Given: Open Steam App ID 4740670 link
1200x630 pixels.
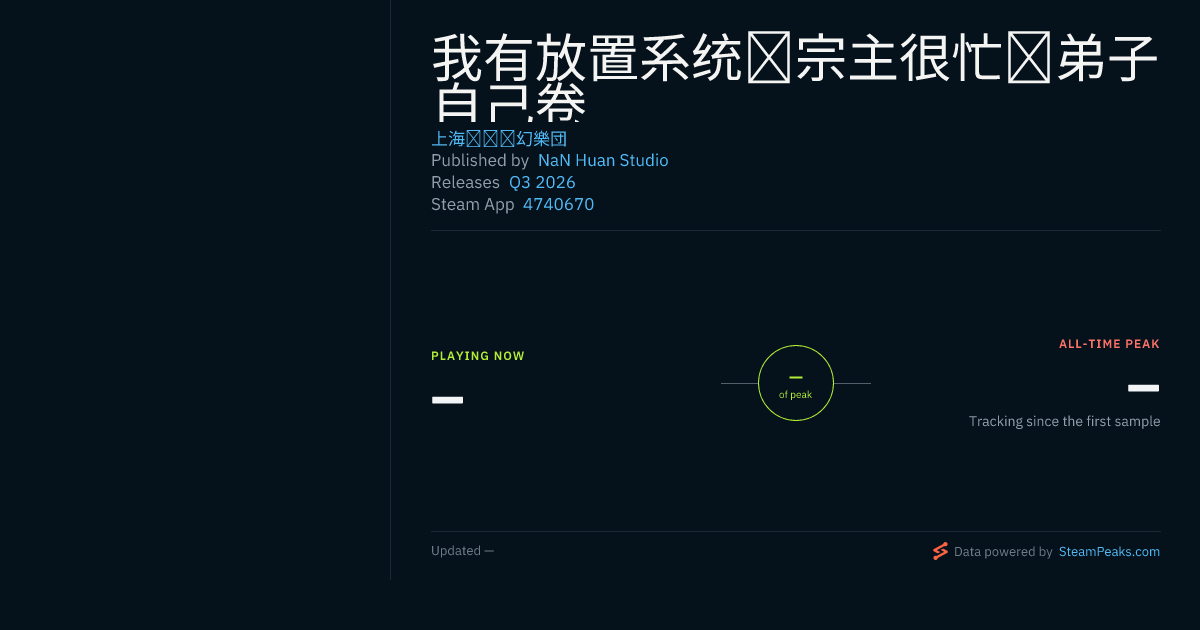Looking at the screenshot, I should pyautogui.click(x=558, y=204).
